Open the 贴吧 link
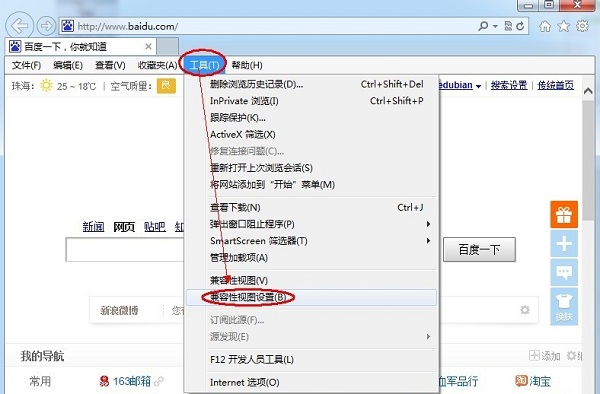The width and height of the screenshot is (600, 394). 155,227
